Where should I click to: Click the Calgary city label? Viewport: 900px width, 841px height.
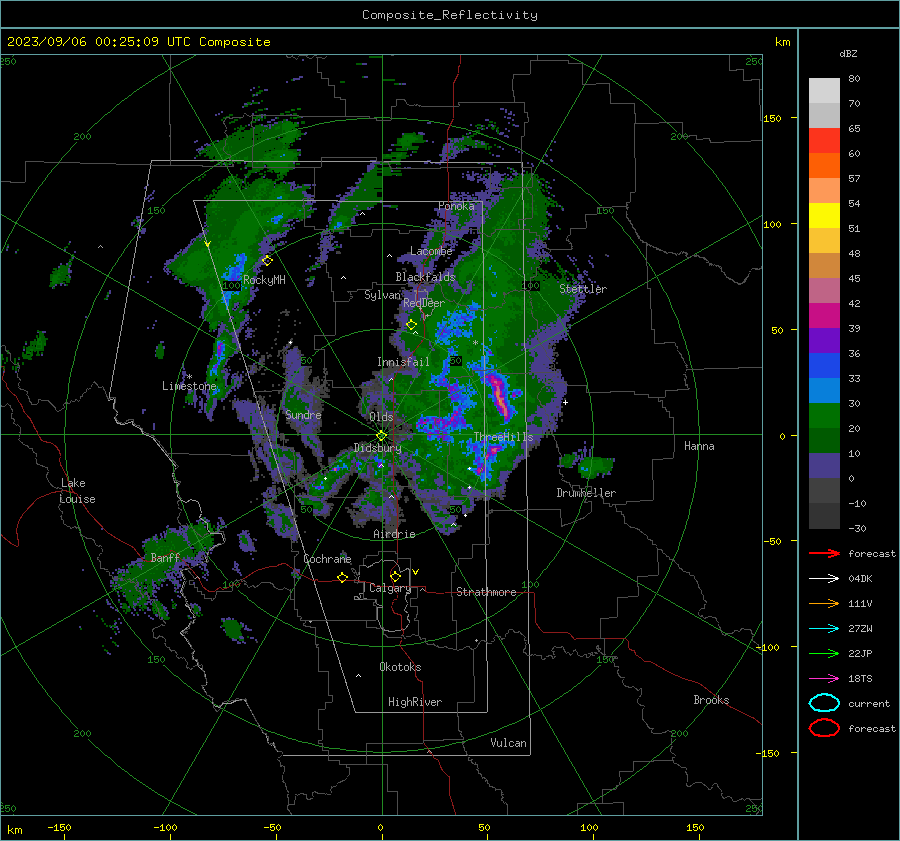tap(390, 588)
